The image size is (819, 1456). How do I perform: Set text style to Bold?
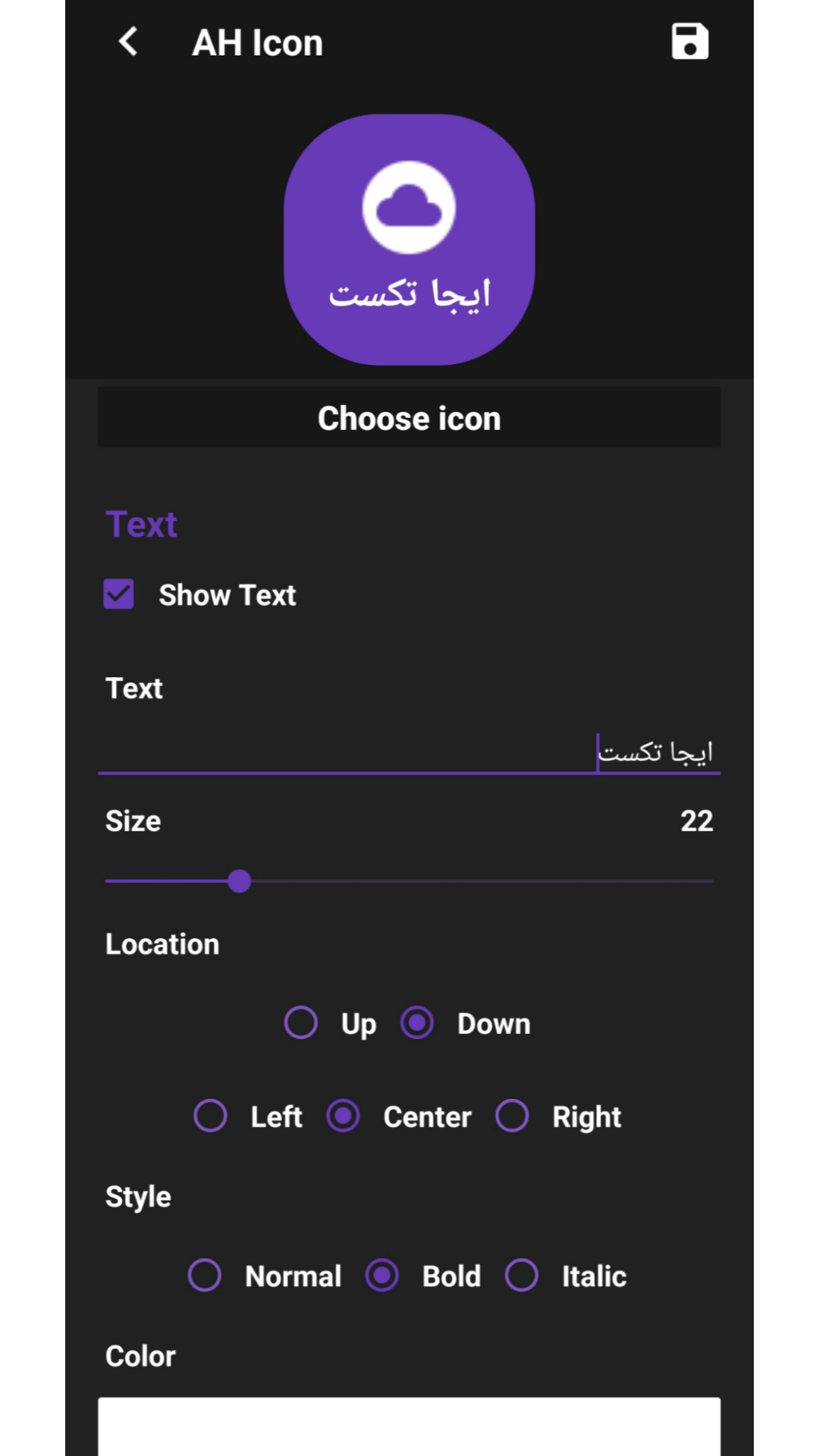tap(382, 1276)
